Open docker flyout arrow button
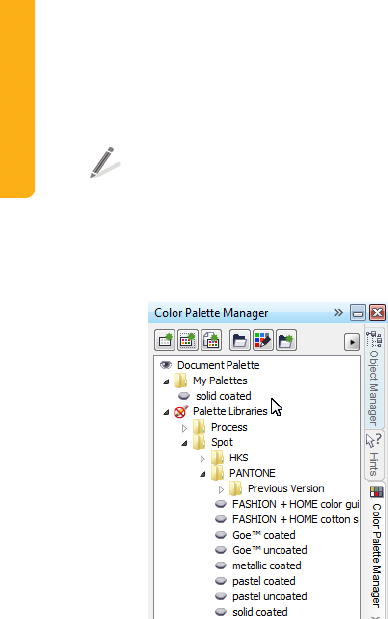The height and width of the screenshot is (619, 388). tap(352, 342)
